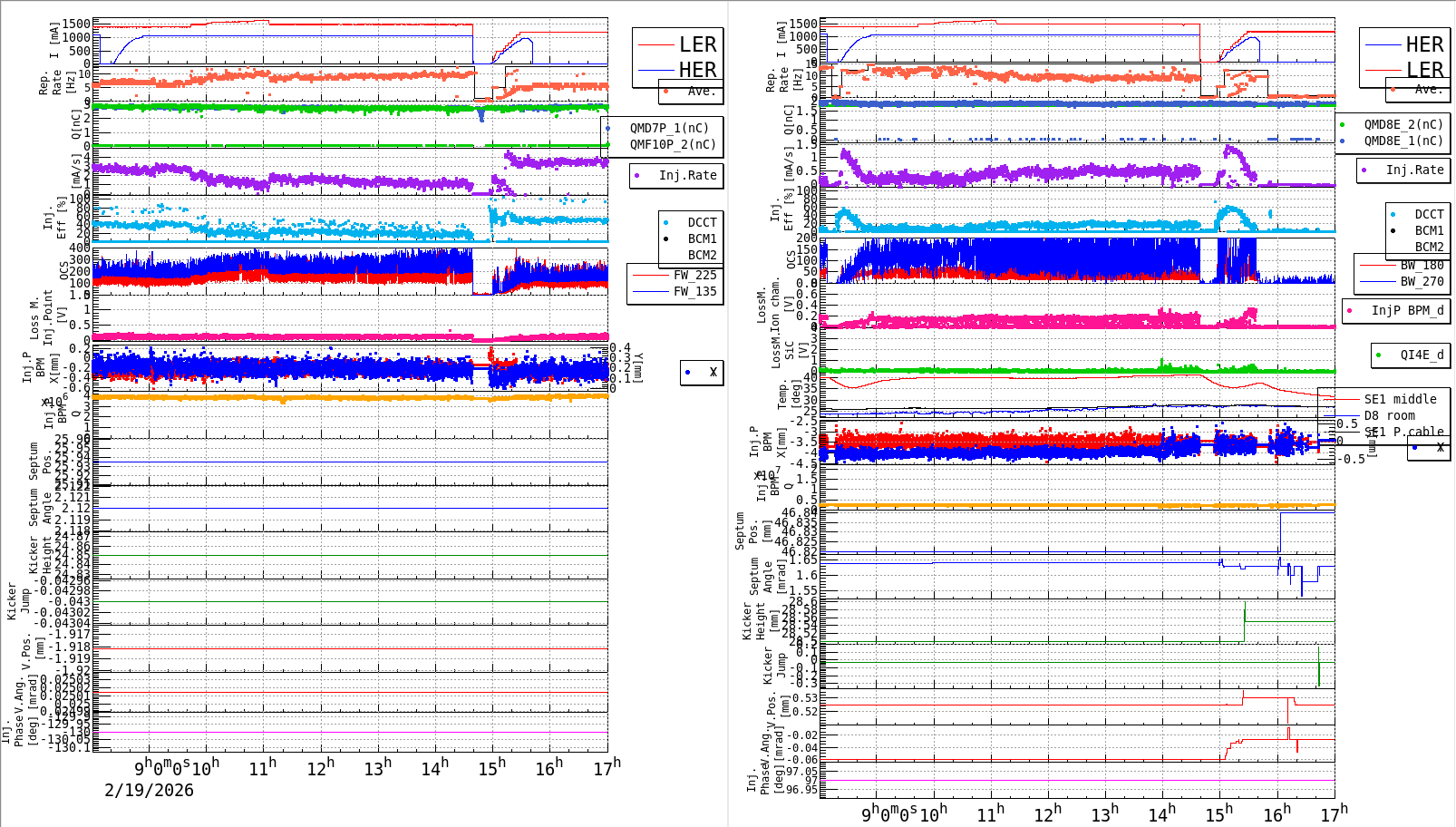Click the 17h time tick in right plot
Image resolution: width=1456 pixels, height=827 pixels.
(1334, 813)
